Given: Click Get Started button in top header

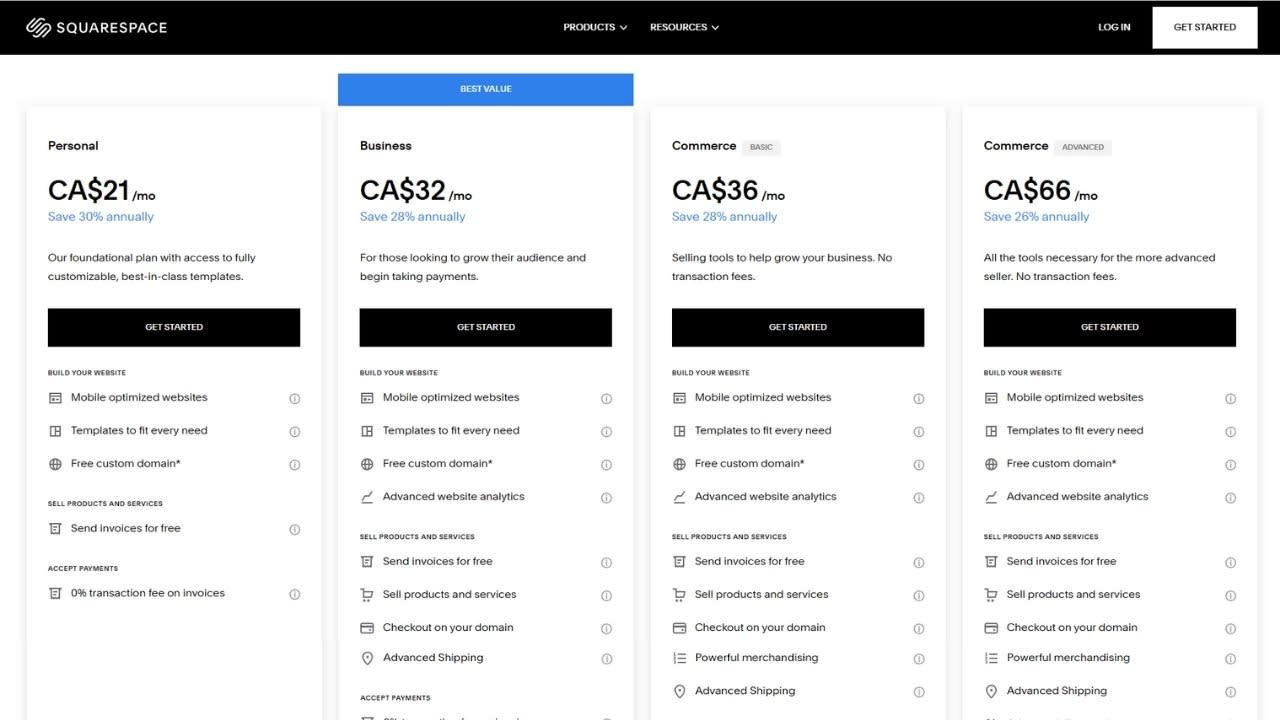Looking at the screenshot, I should (x=1204, y=27).
